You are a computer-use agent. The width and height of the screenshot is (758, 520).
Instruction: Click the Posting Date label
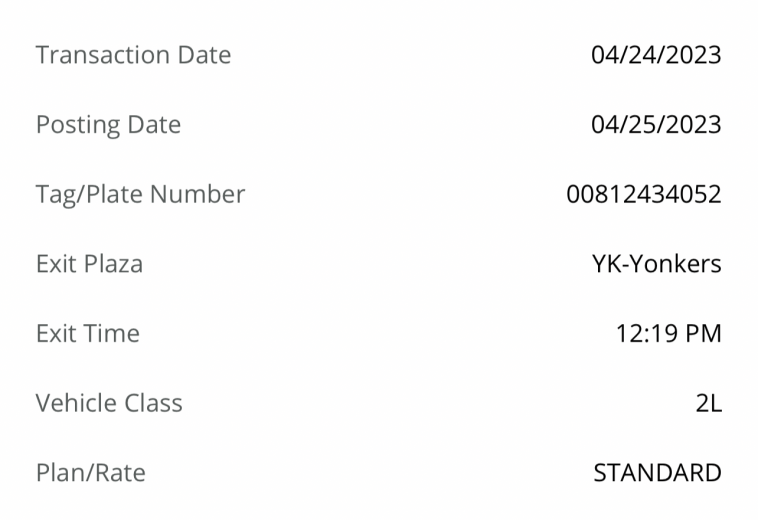(x=108, y=125)
